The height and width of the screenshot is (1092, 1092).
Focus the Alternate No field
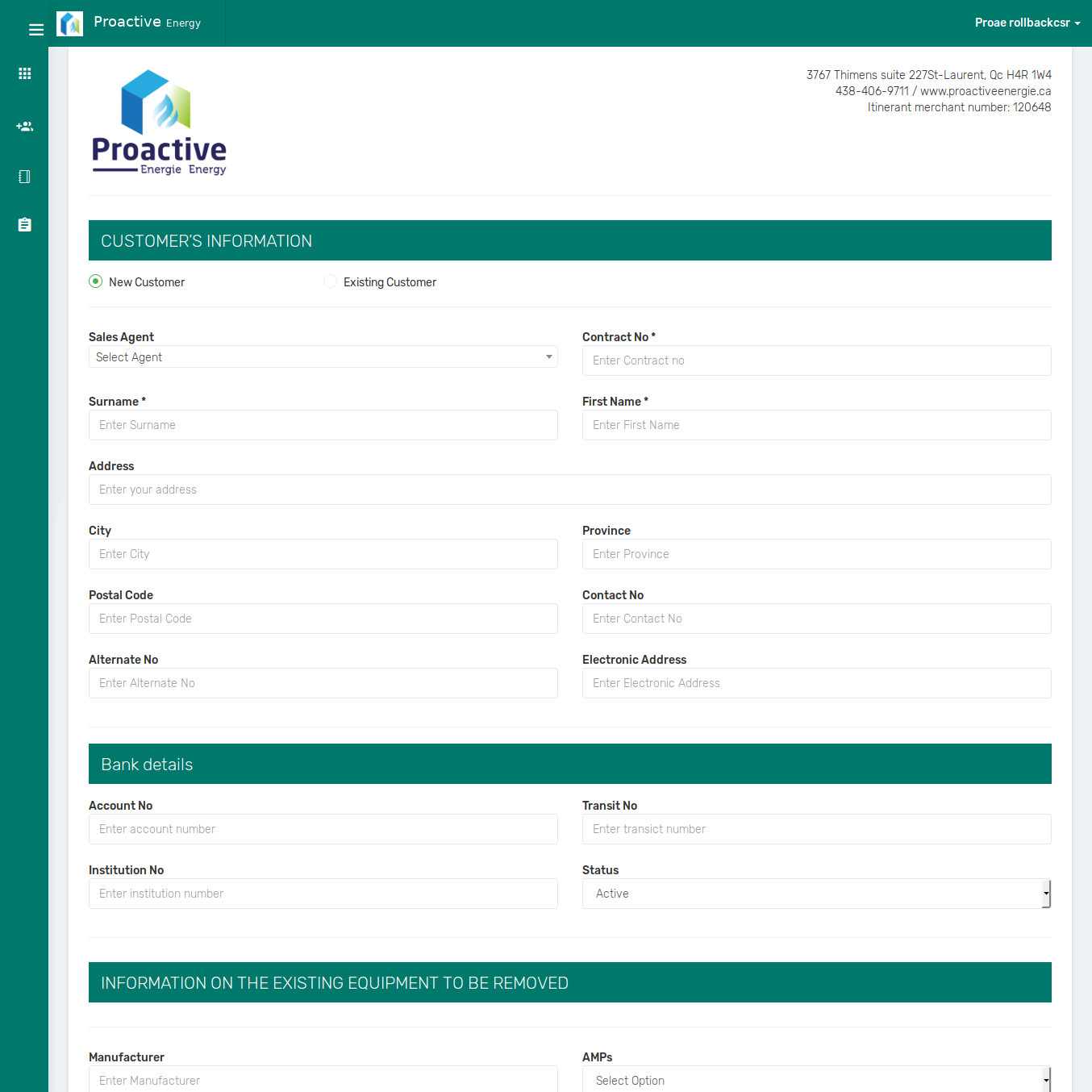[323, 683]
